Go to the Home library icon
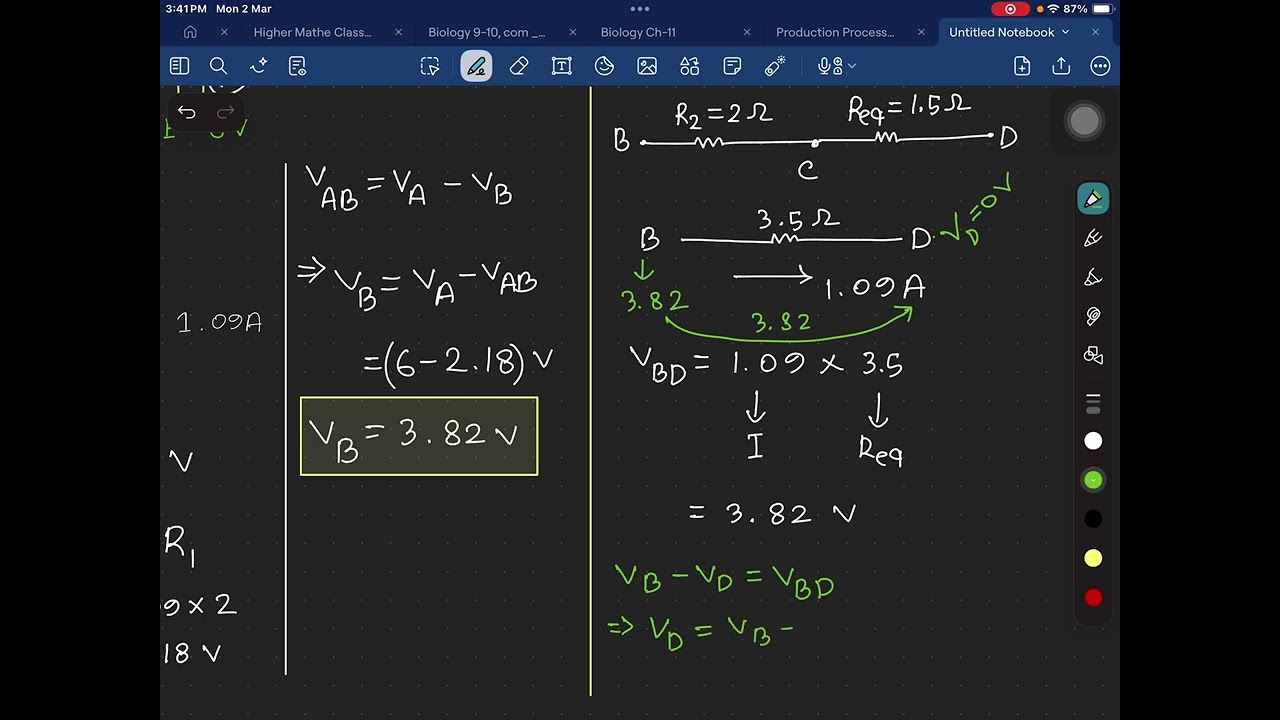The height and width of the screenshot is (720, 1280). coord(190,32)
